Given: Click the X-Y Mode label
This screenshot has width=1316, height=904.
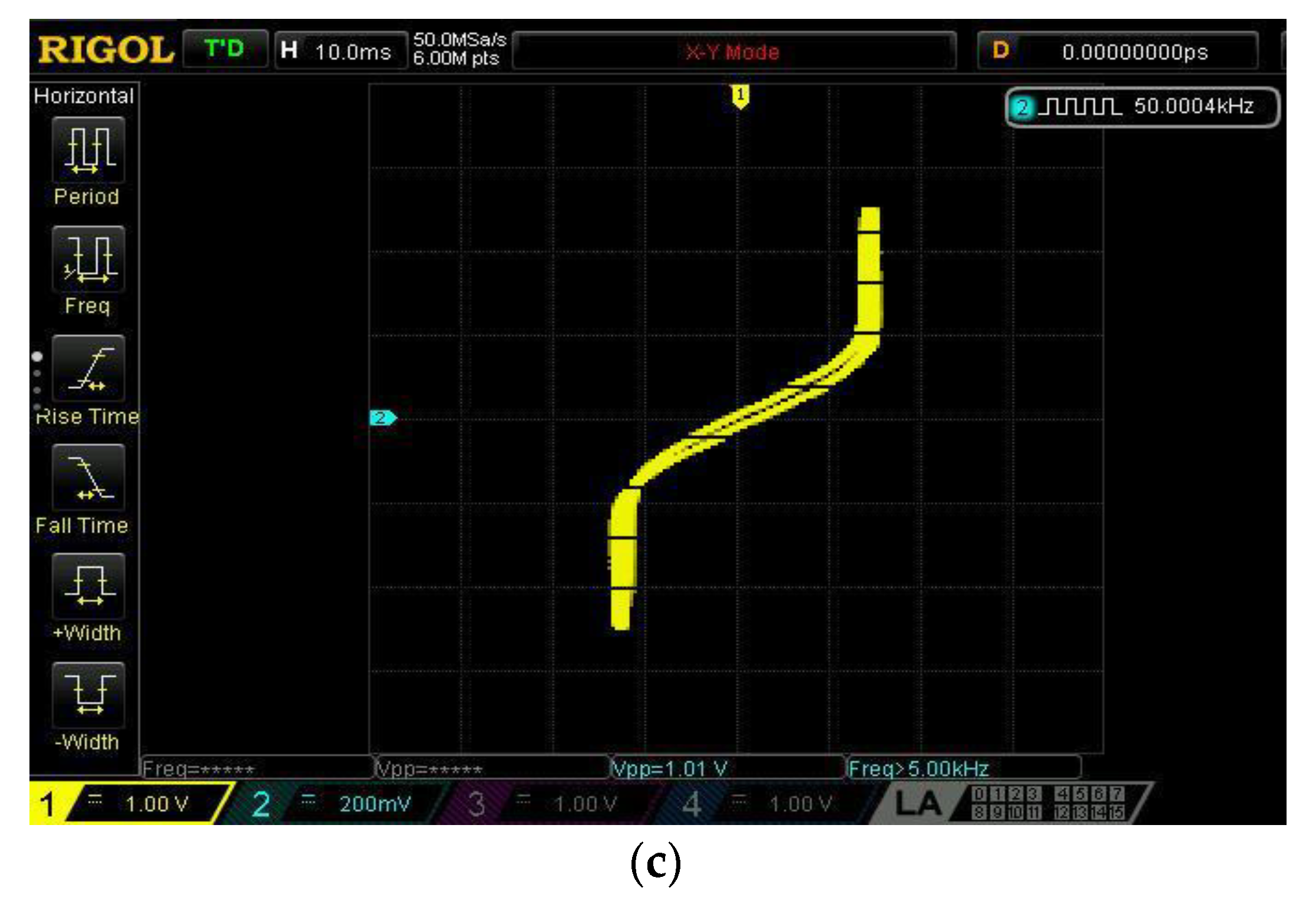Looking at the screenshot, I should (x=730, y=52).
